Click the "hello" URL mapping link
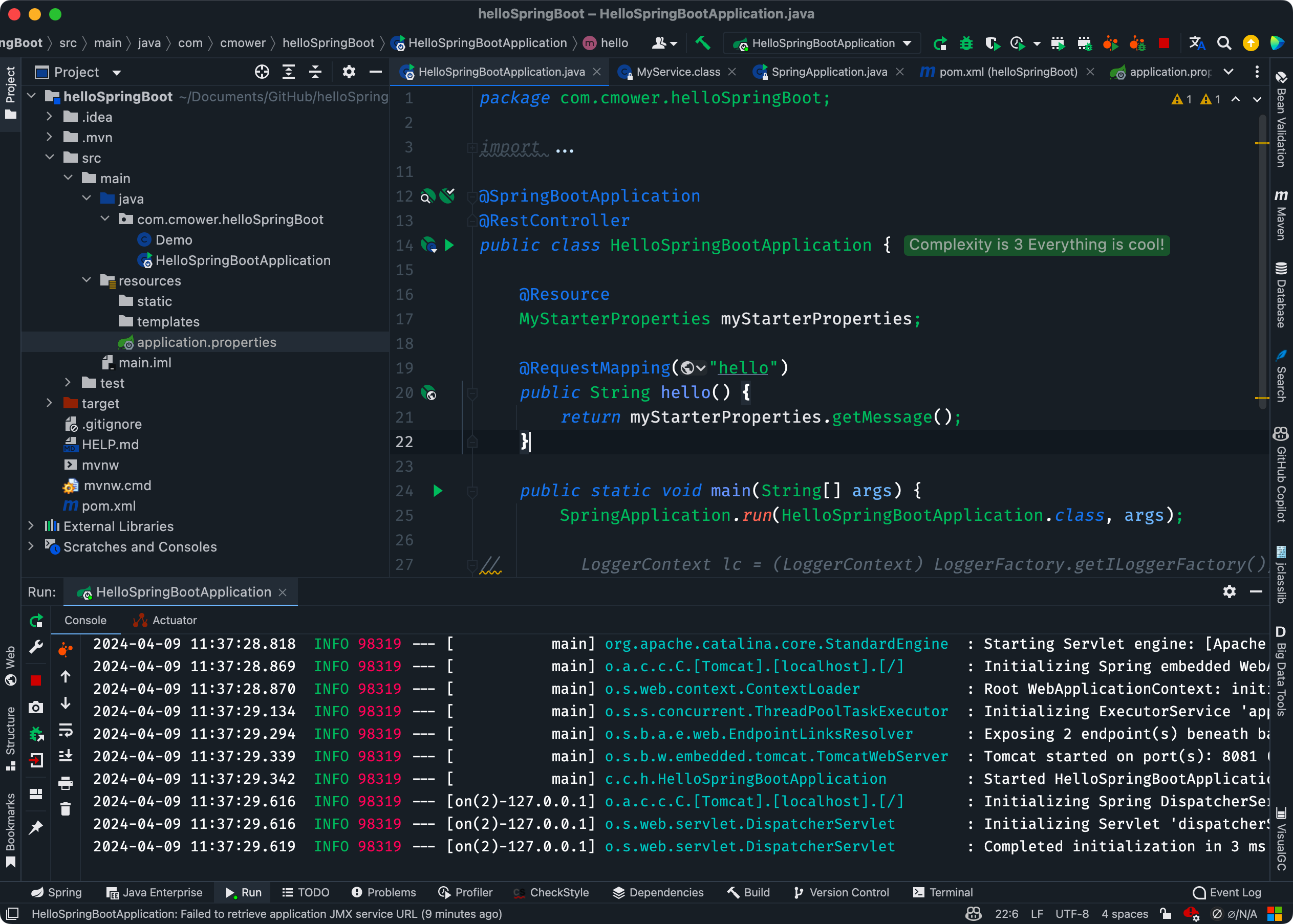Screen dimensions: 1293x924 tap(743, 368)
